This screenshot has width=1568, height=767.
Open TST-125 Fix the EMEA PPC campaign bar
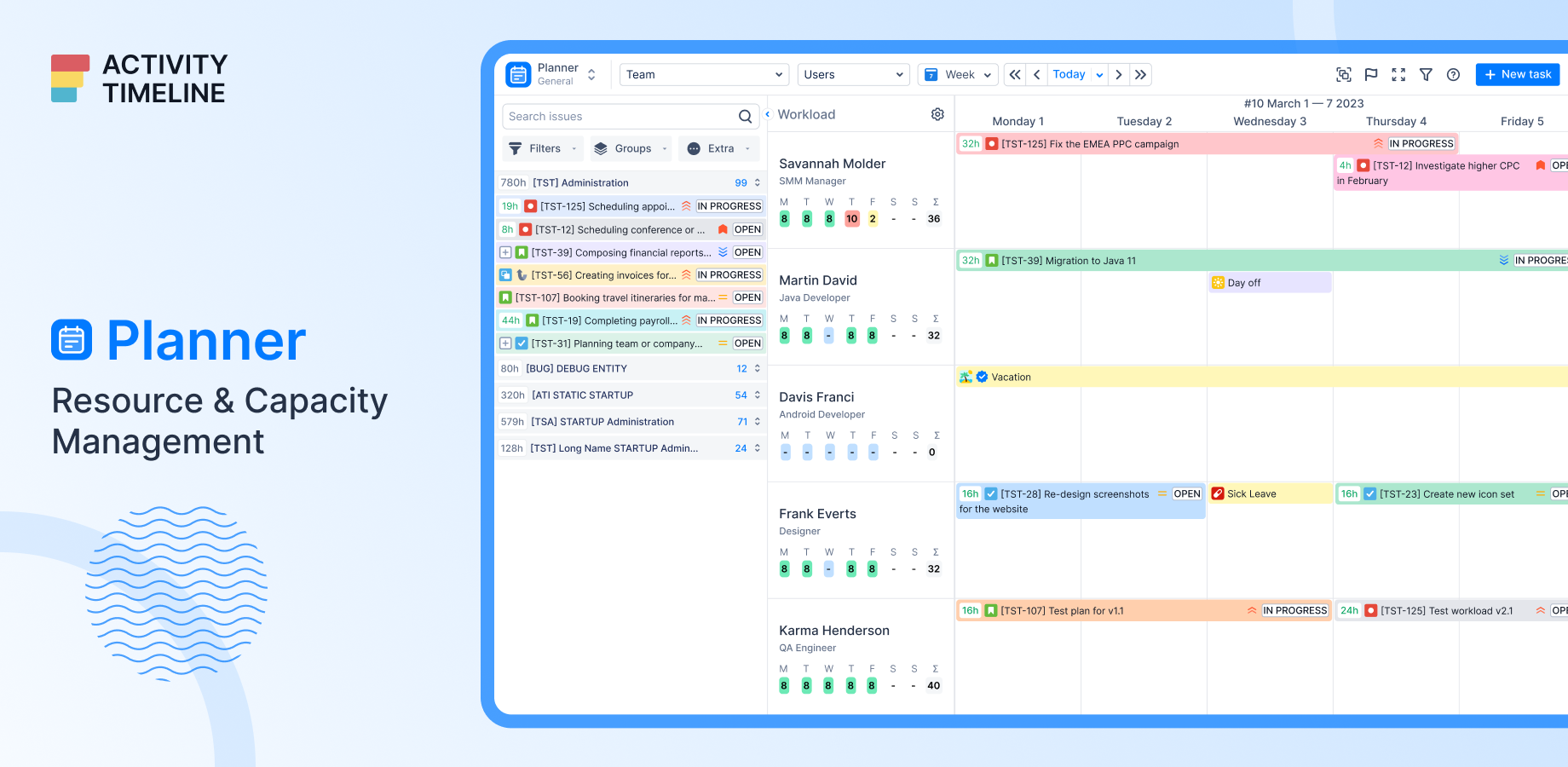point(1208,144)
